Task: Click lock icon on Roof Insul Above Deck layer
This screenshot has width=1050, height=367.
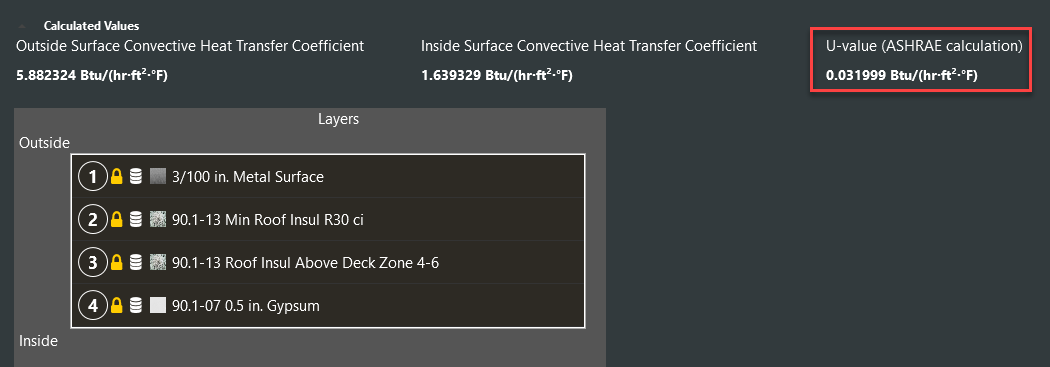Action: tap(117, 263)
